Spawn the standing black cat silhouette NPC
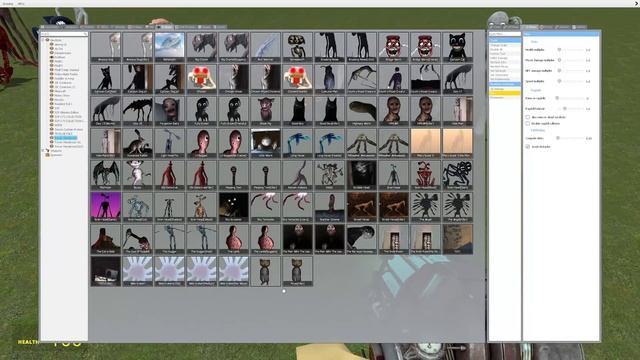The image size is (640, 360). pyautogui.click(x=105, y=79)
